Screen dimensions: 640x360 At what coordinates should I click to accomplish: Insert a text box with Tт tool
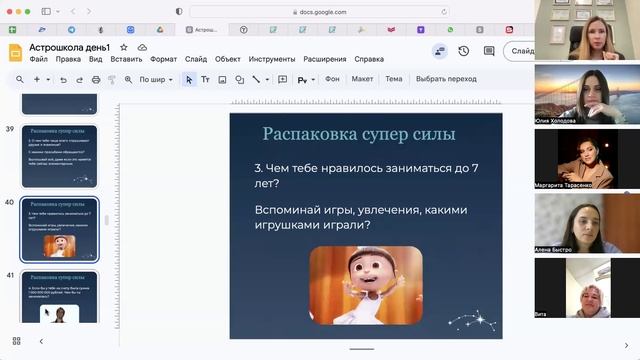(205, 80)
